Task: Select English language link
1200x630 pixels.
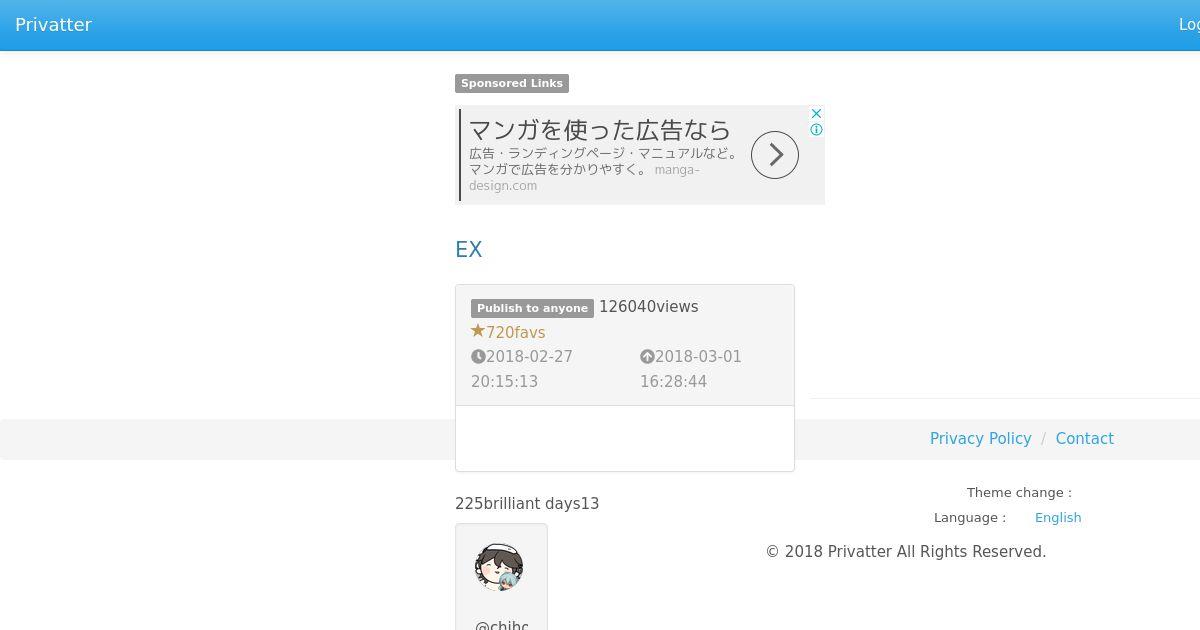Action: pos(1058,518)
